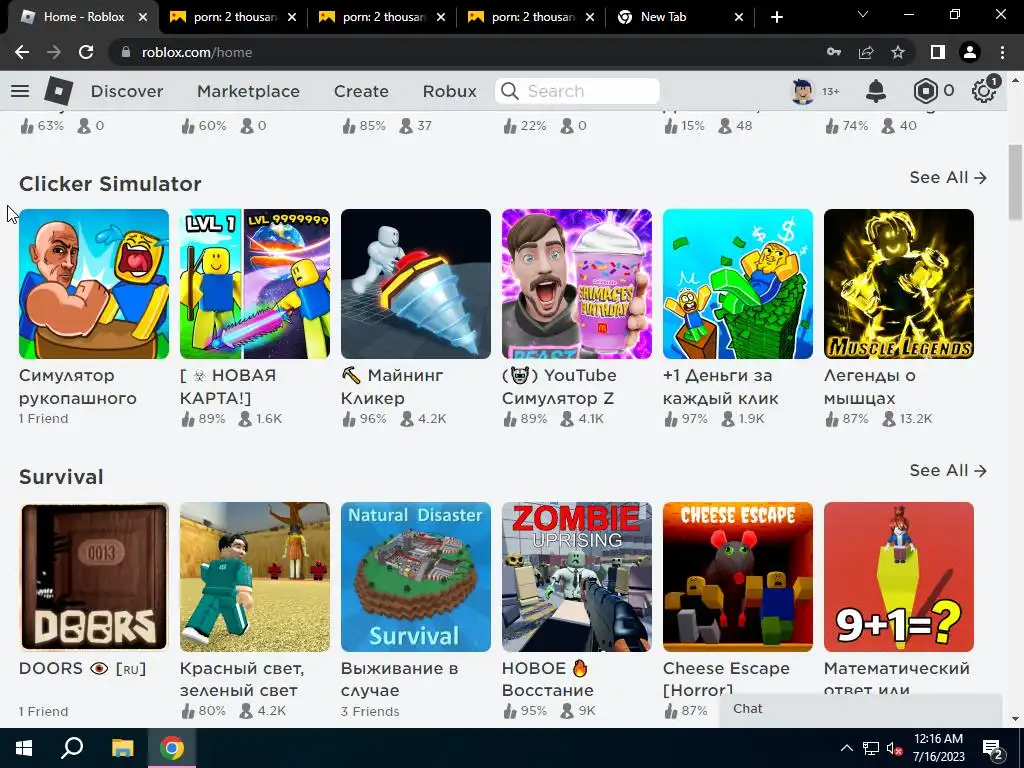Switch to the Home - Roblox tab
Image resolution: width=1024 pixels, height=768 pixels.
tap(84, 17)
